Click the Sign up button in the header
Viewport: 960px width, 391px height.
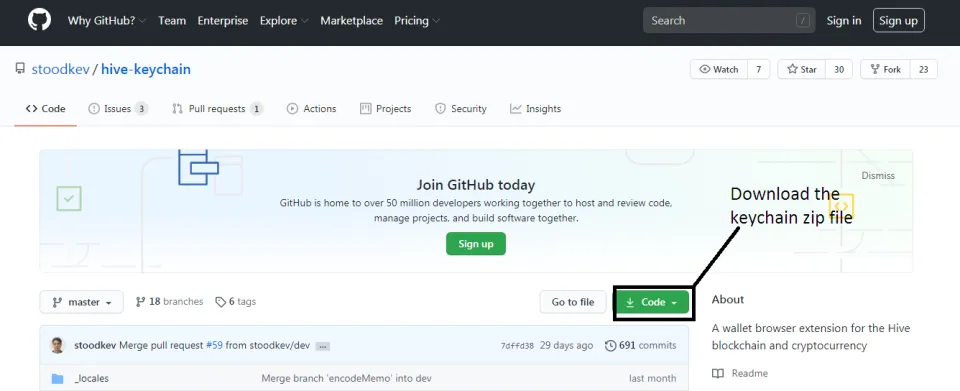(x=898, y=20)
